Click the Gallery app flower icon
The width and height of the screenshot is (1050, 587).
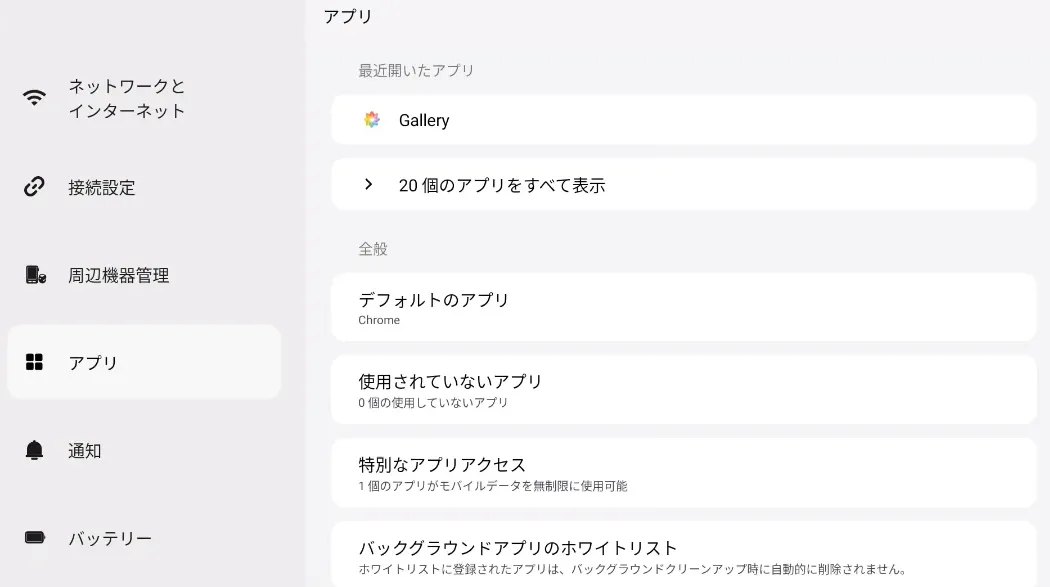click(x=372, y=120)
